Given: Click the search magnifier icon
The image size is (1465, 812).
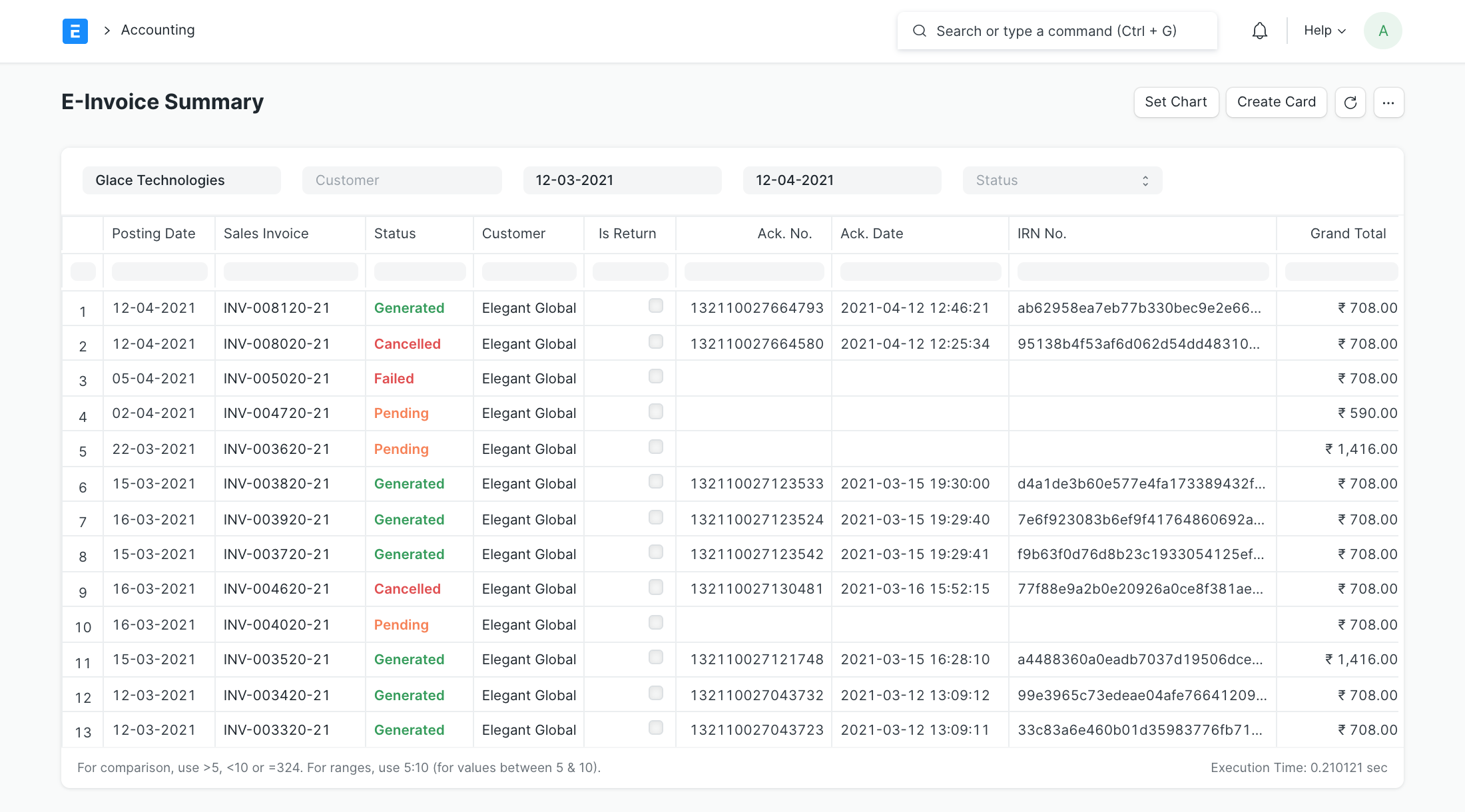Looking at the screenshot, I should click(919, 31).
